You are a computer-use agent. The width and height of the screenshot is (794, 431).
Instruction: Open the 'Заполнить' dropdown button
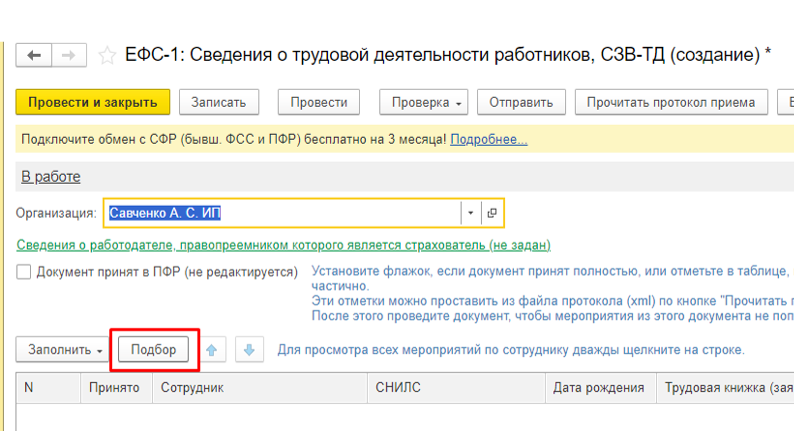pyautogui.click(x=62, y=349)
